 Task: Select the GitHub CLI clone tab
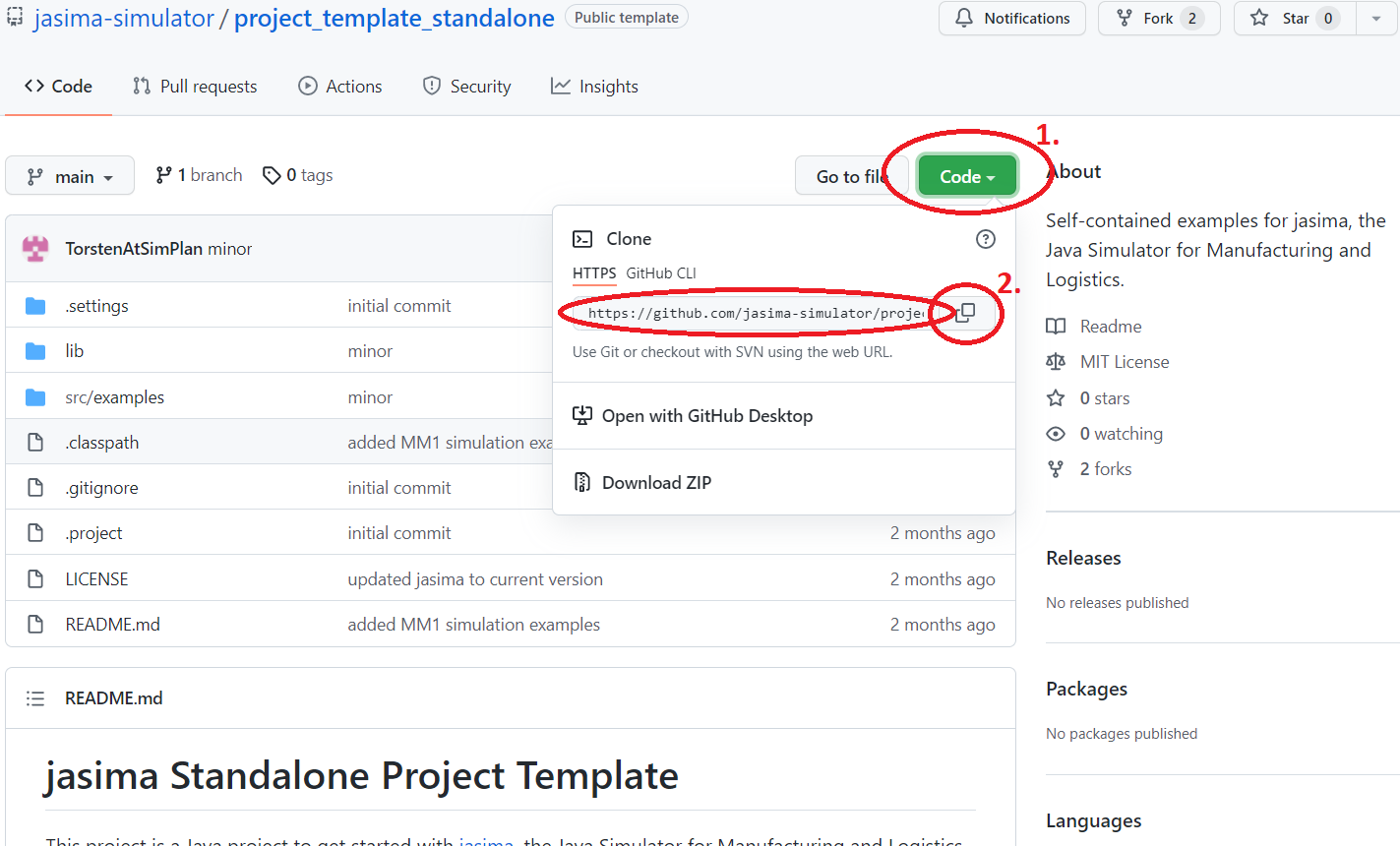660,273
